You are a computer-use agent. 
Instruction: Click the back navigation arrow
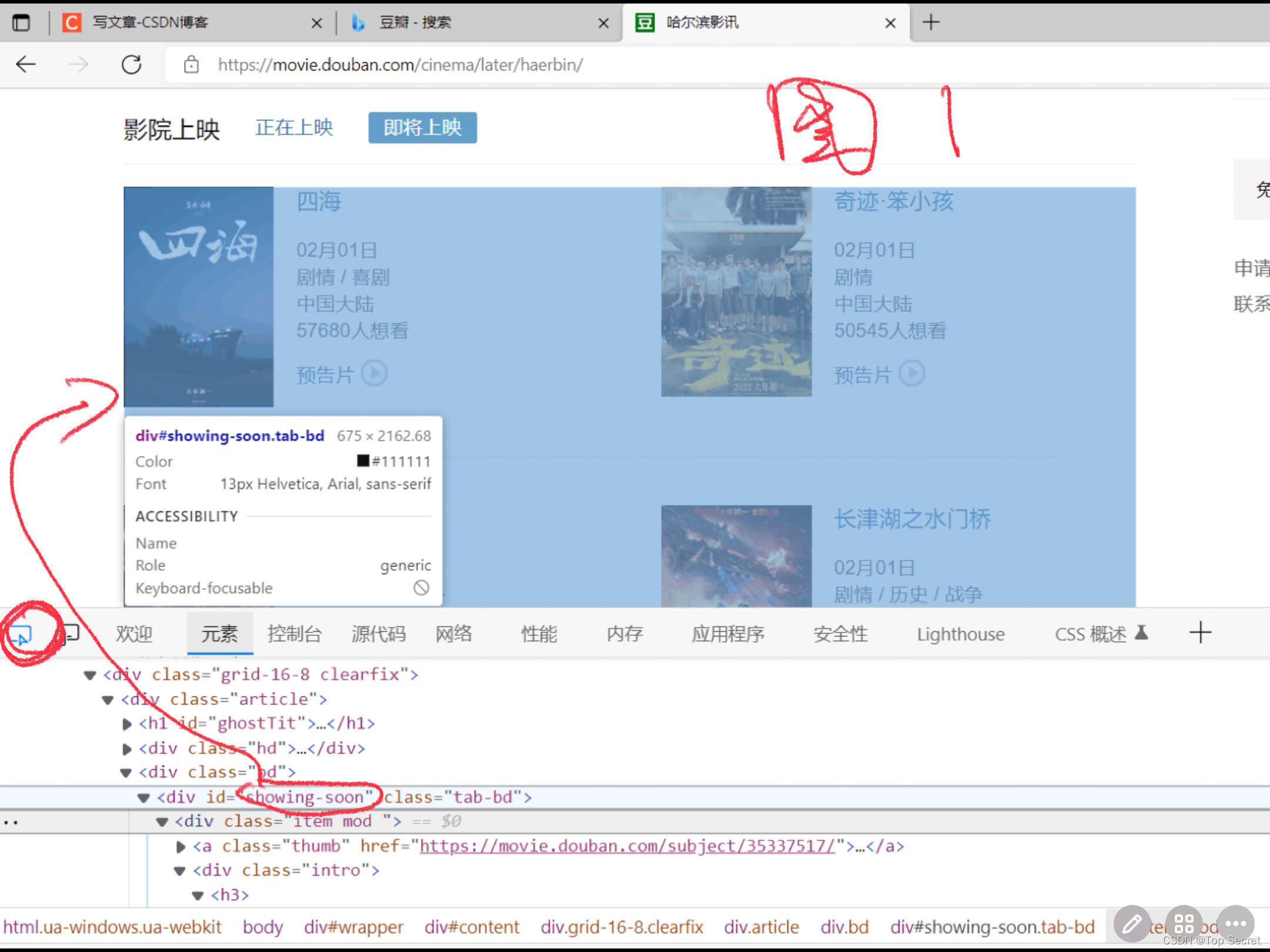pyautogui.click(x=26, y=65)
